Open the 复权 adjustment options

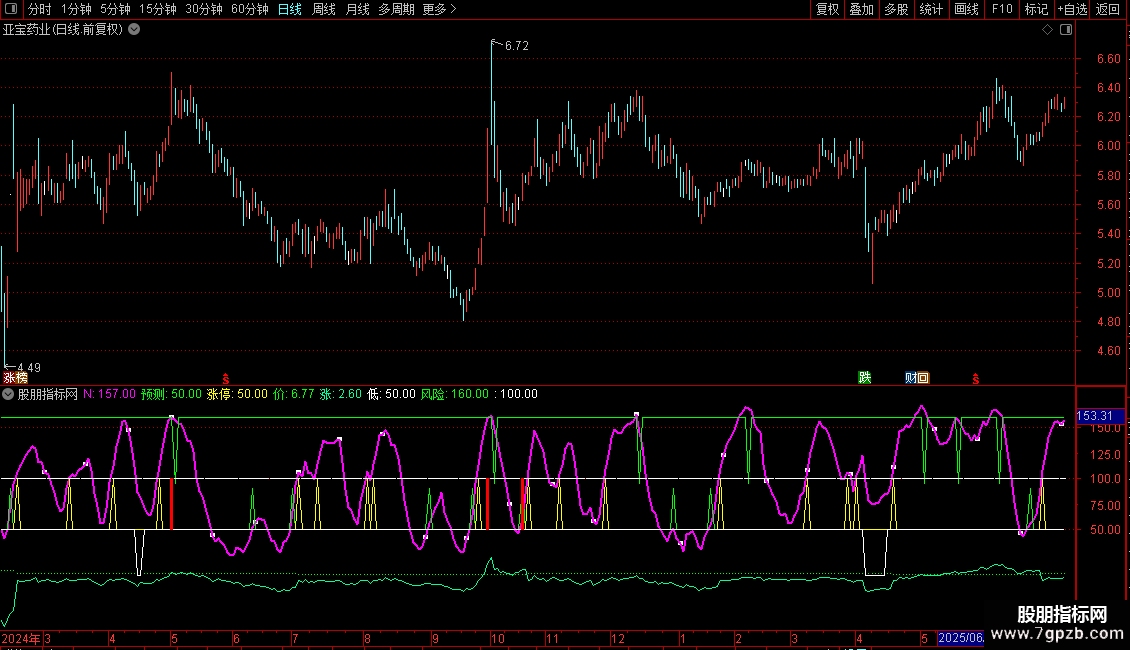[827, 9]
